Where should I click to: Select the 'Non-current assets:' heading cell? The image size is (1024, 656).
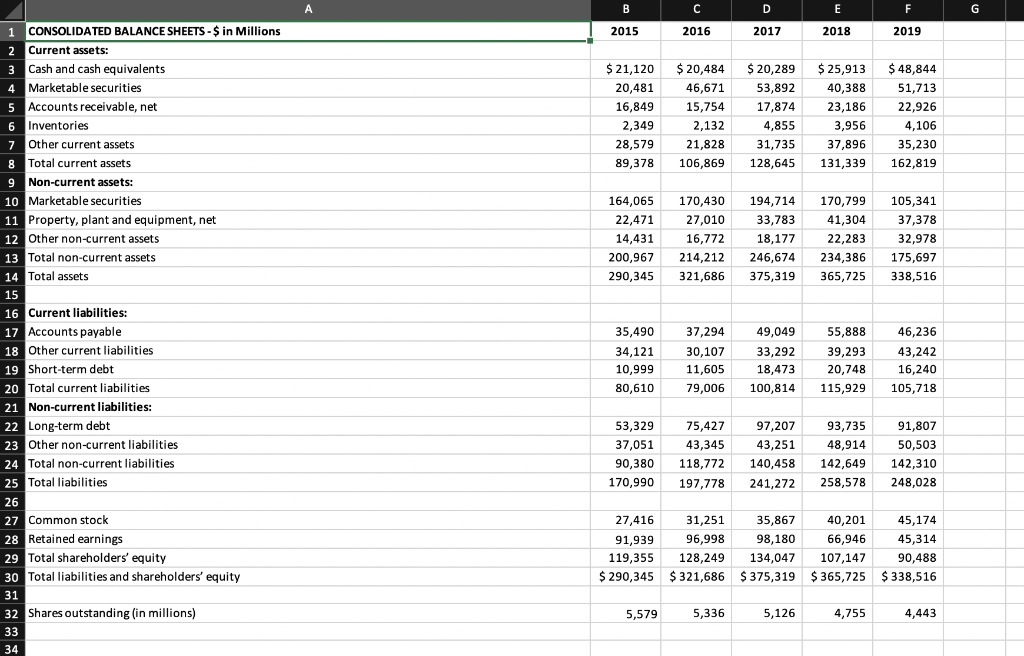[x=308, y=182]
